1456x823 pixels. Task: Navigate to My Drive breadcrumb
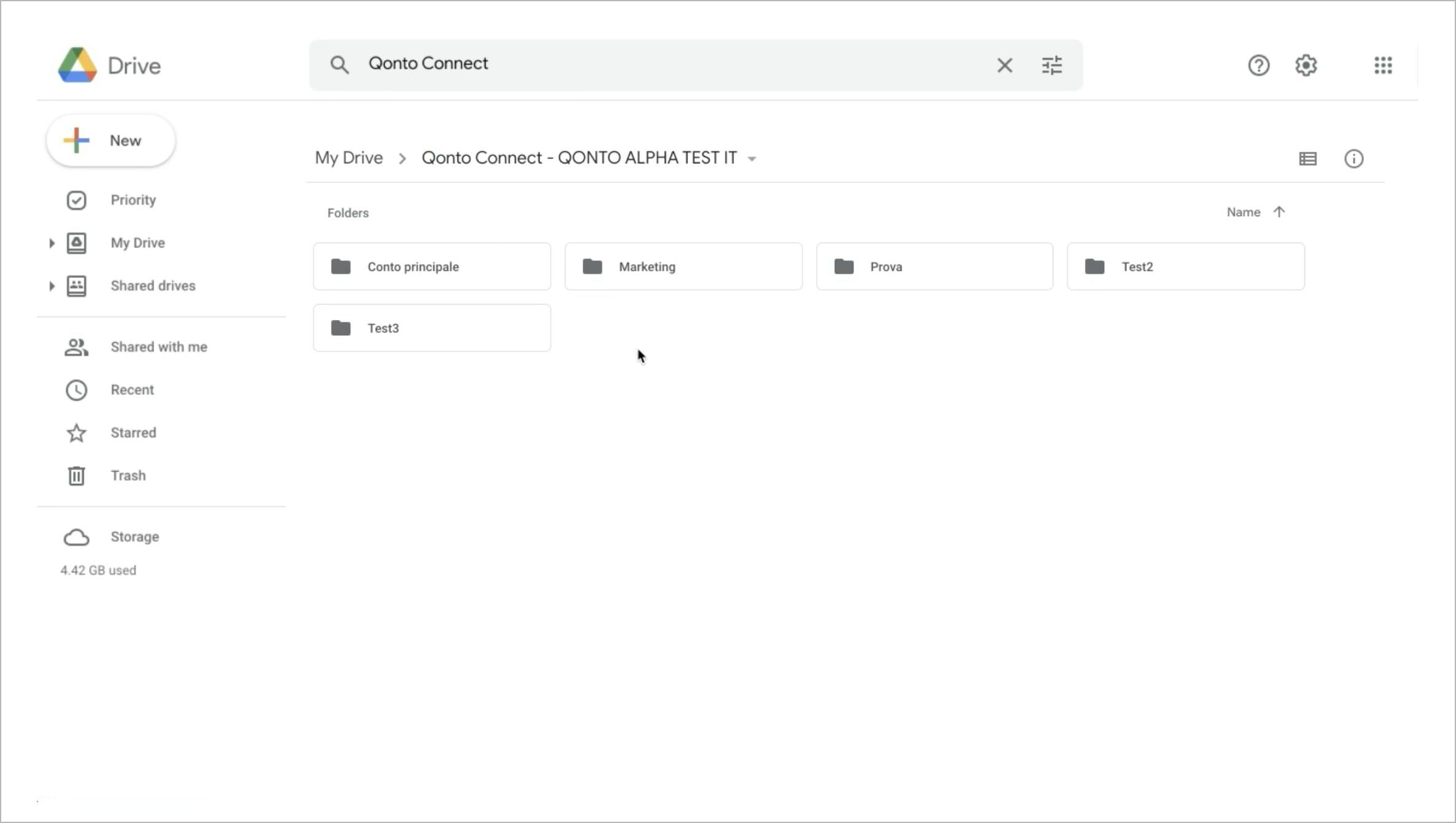pyautogui.click(x=349, y=157)
